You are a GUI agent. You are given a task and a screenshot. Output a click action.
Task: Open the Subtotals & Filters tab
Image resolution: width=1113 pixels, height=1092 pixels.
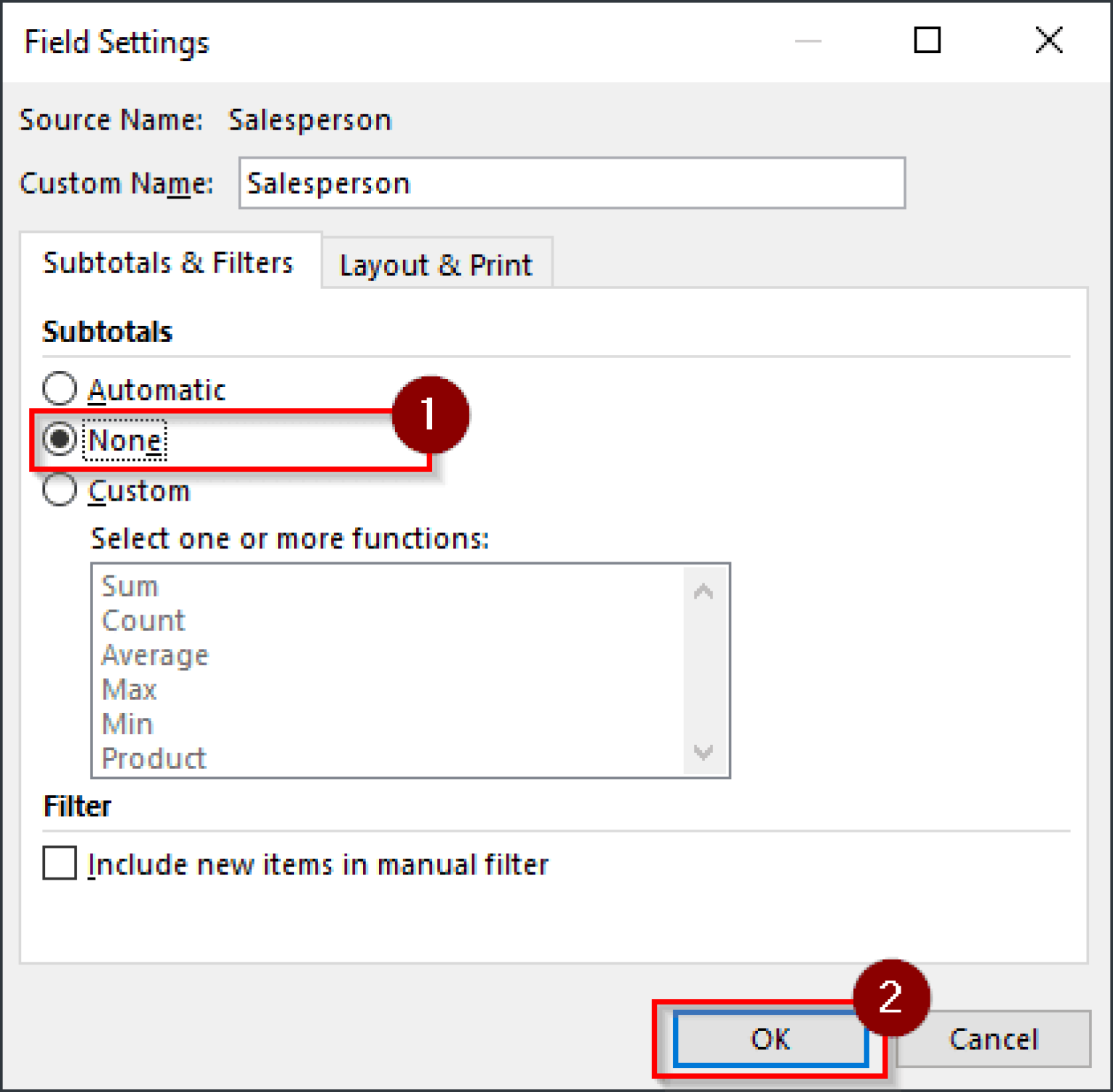(170, 262)
